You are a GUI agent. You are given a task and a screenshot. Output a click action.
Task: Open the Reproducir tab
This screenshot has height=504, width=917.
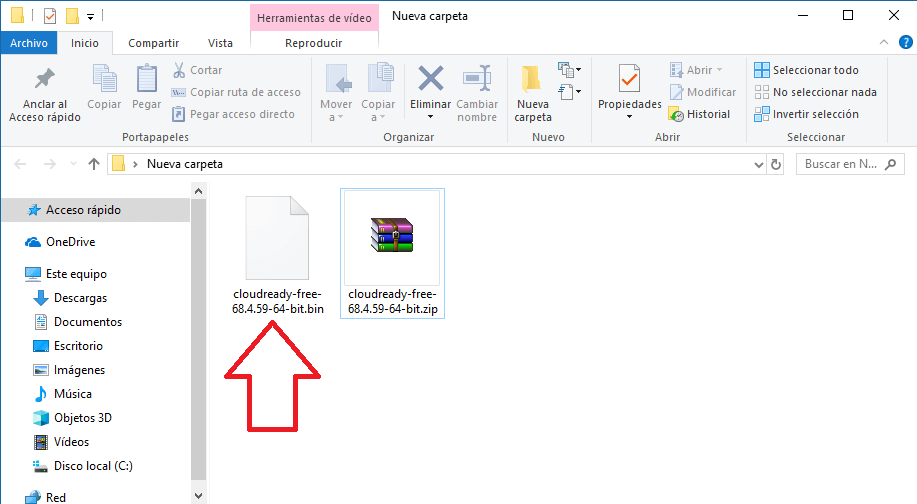coord(314,43)
